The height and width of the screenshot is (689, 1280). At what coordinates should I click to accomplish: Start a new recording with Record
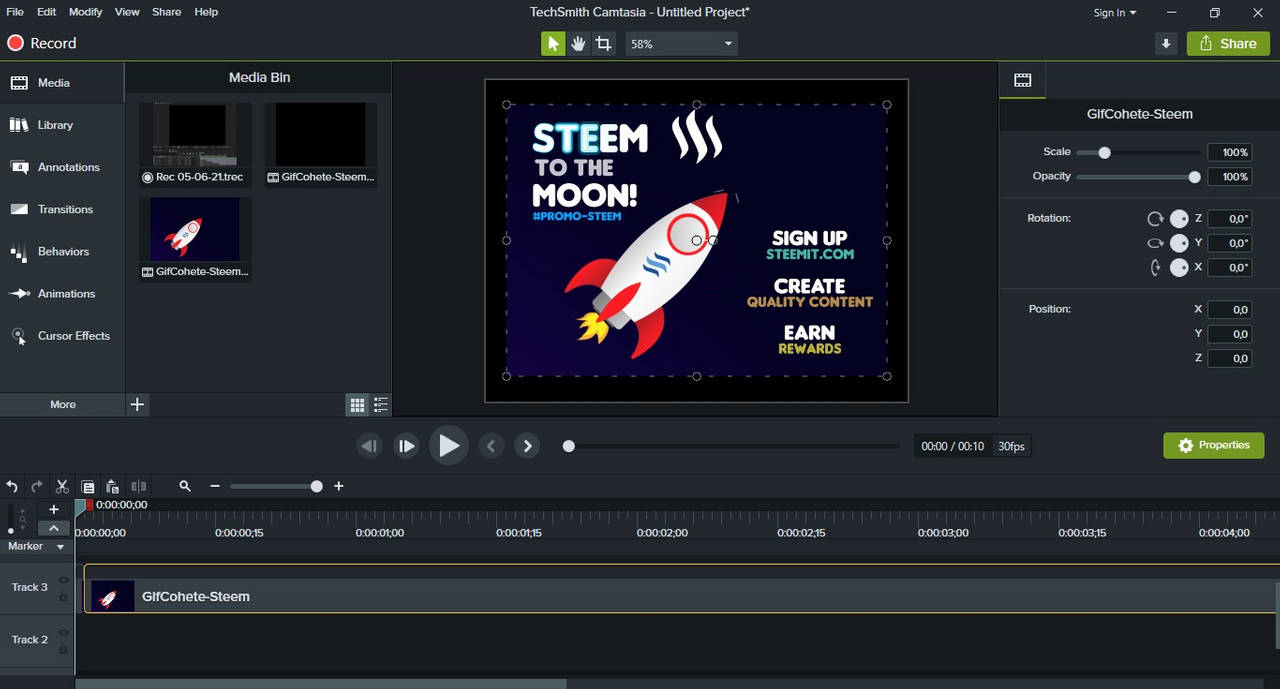[42, 43]
